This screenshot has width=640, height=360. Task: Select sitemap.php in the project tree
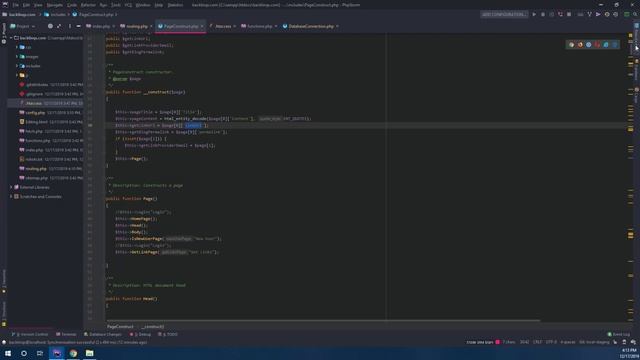(x=37, y=178)
